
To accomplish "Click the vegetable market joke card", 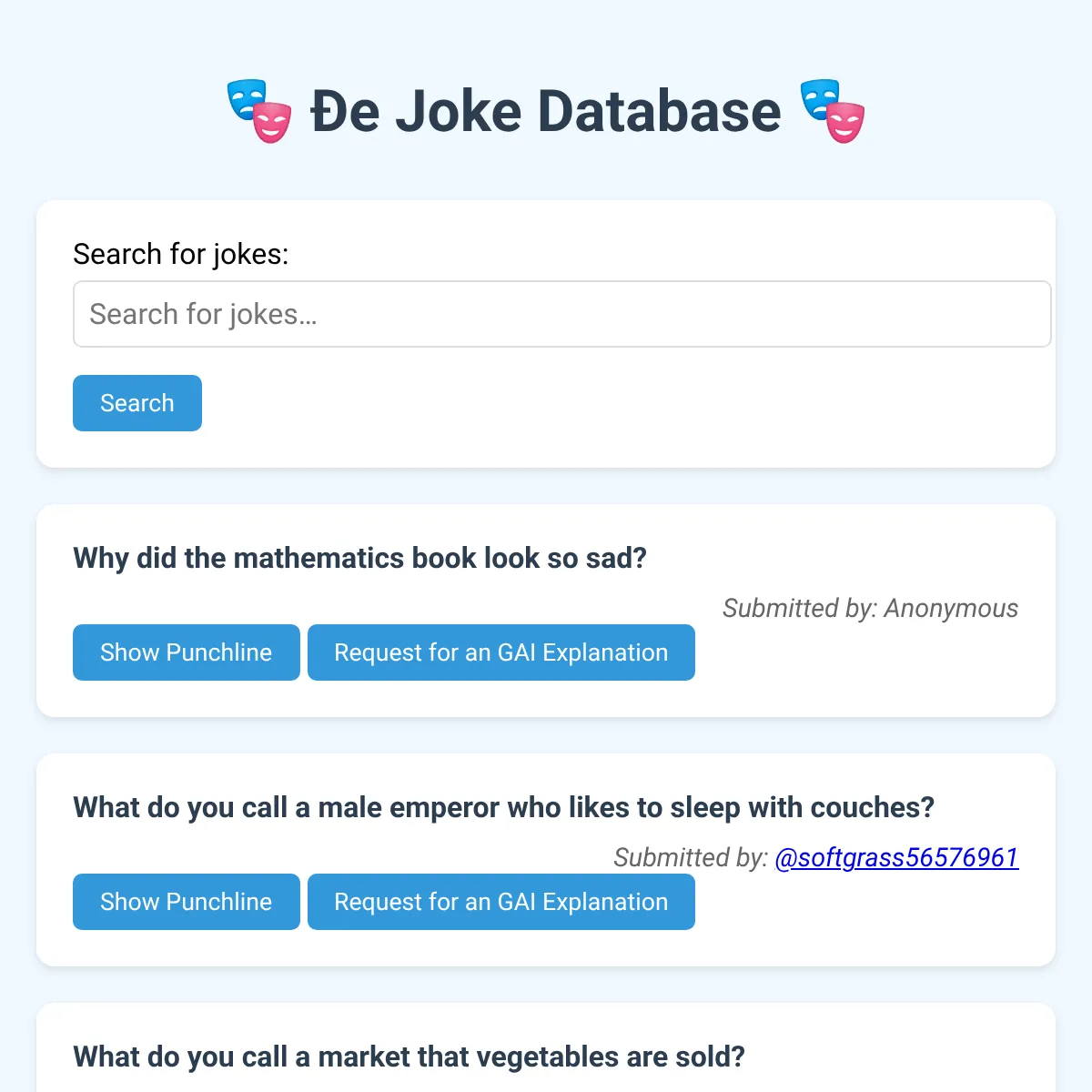I will point(546,1047).
